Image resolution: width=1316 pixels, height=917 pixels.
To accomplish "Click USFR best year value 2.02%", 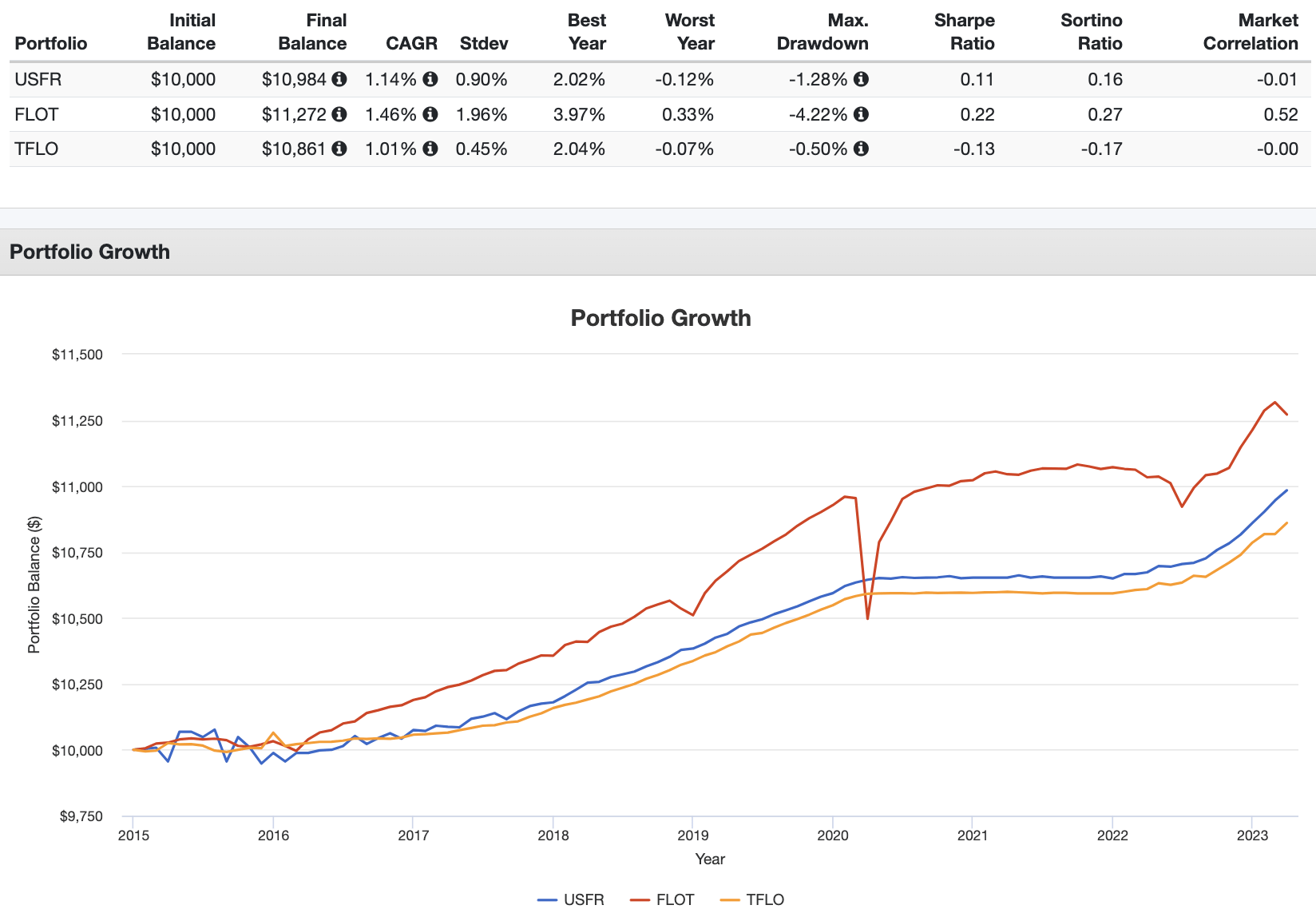I will 579,79.
